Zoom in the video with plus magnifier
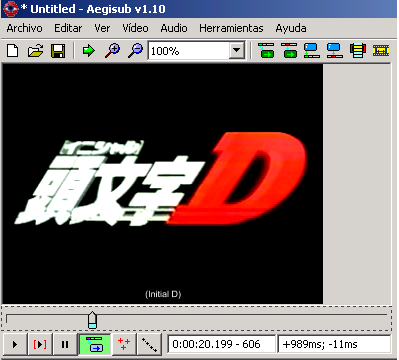The width and height of the screenshot is (399, 360). tap(113, 51)
